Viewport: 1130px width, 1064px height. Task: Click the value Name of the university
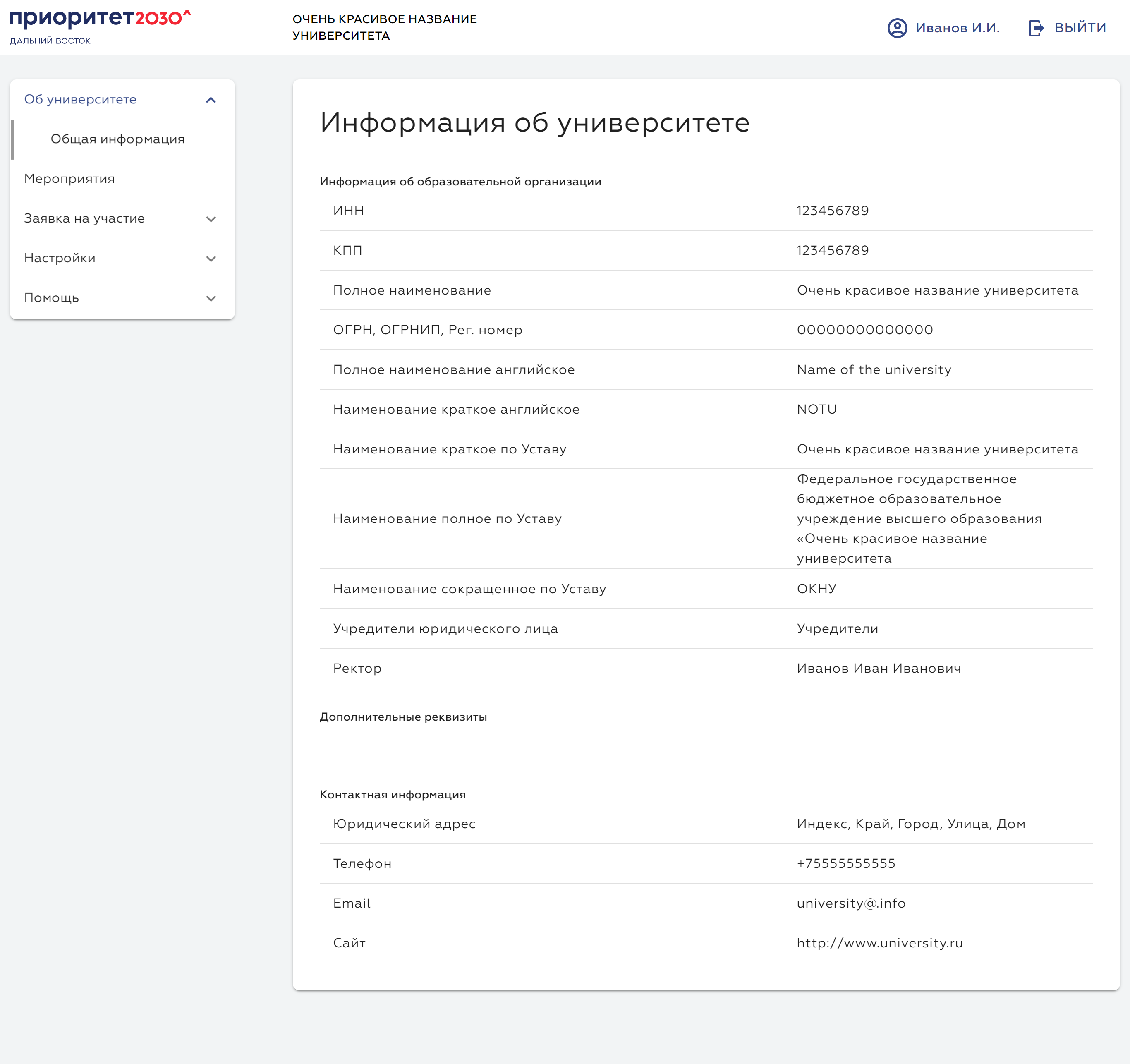click(874, 369)
